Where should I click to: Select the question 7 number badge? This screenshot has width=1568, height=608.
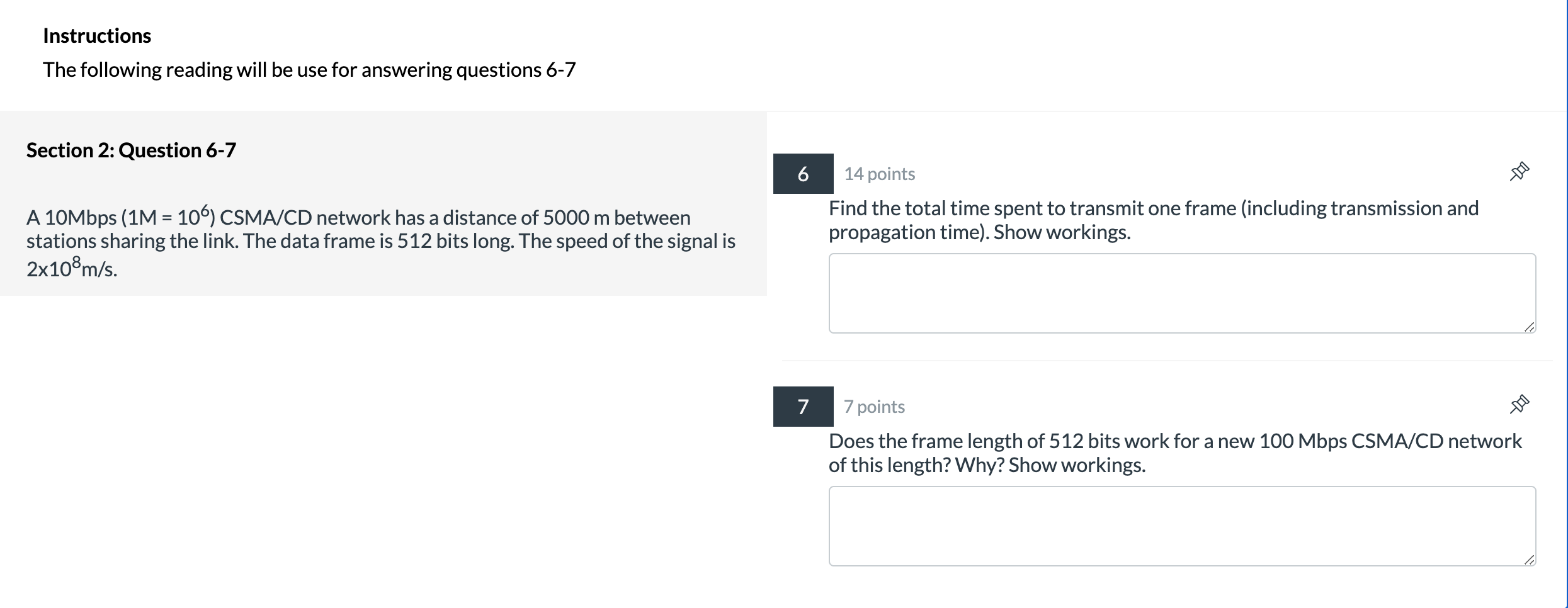(x=804, y=407)
